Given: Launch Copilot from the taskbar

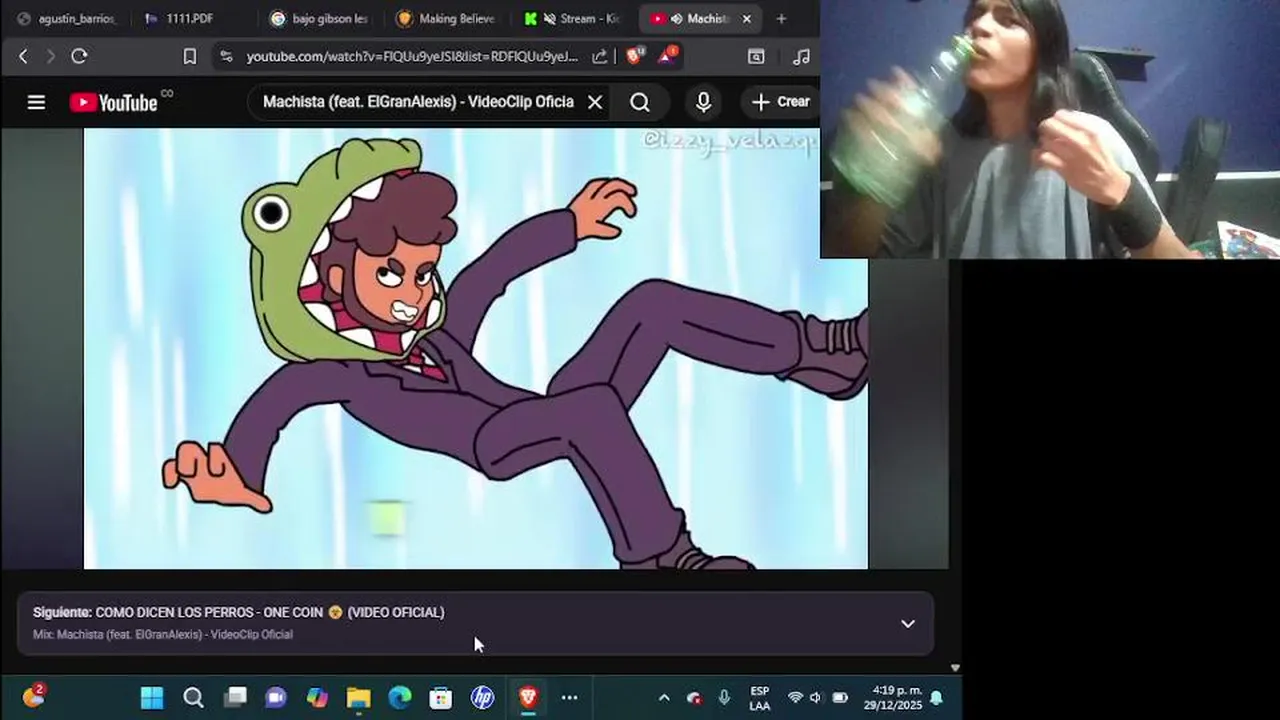Looking at the screenshot, I should (x=317, y=697).
